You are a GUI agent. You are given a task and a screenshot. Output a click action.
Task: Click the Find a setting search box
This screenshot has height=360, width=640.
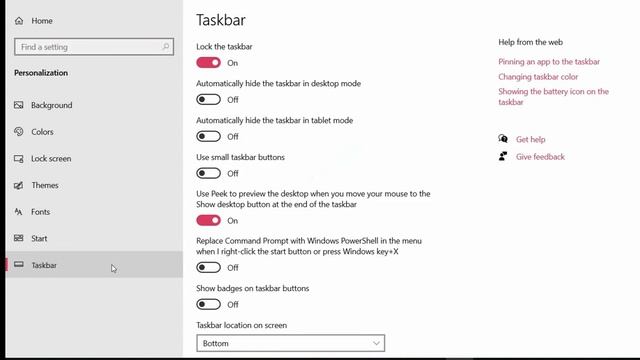click(x=94, y=47)
